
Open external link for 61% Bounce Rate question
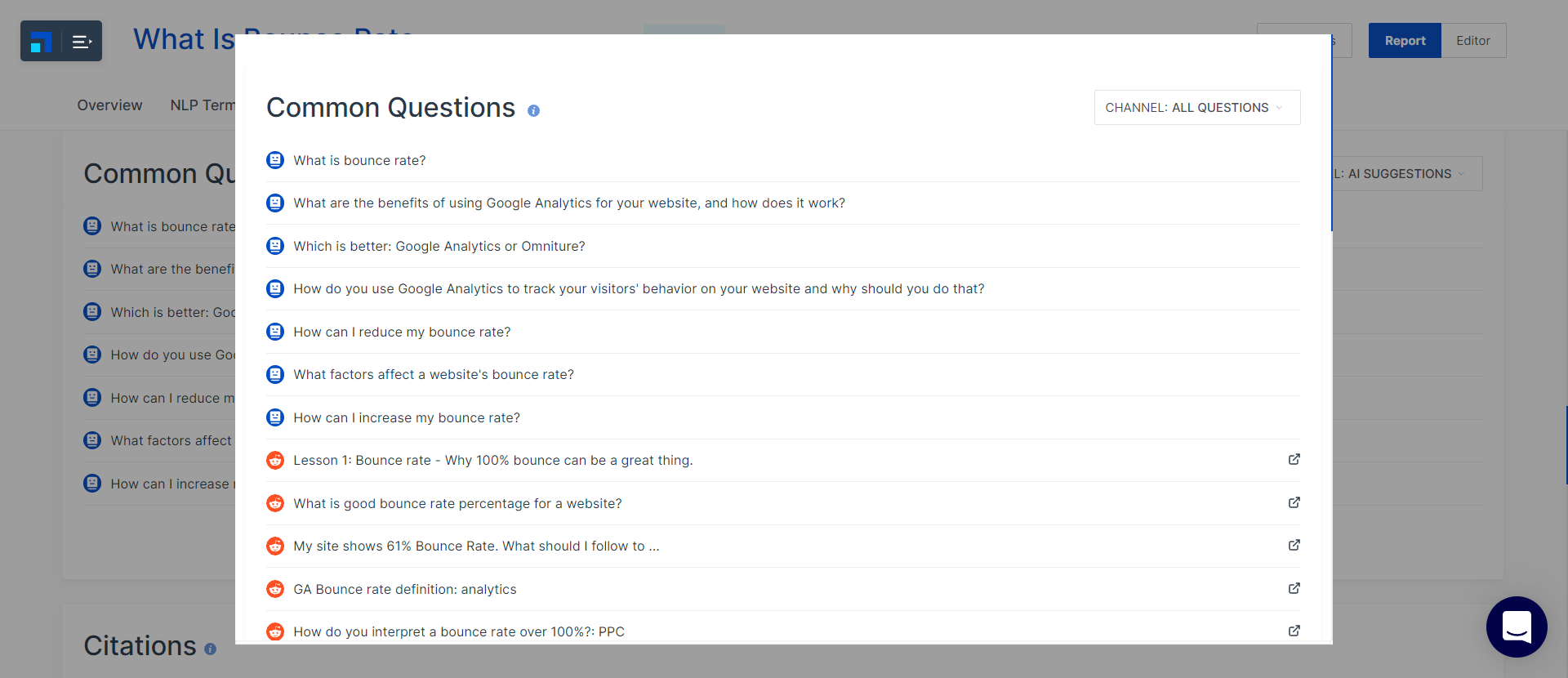(x=1294, y=545)
